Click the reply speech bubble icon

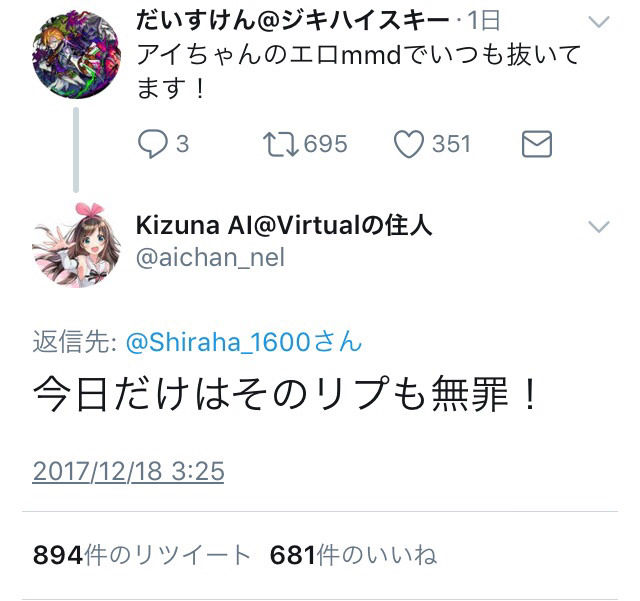(153, 144)
